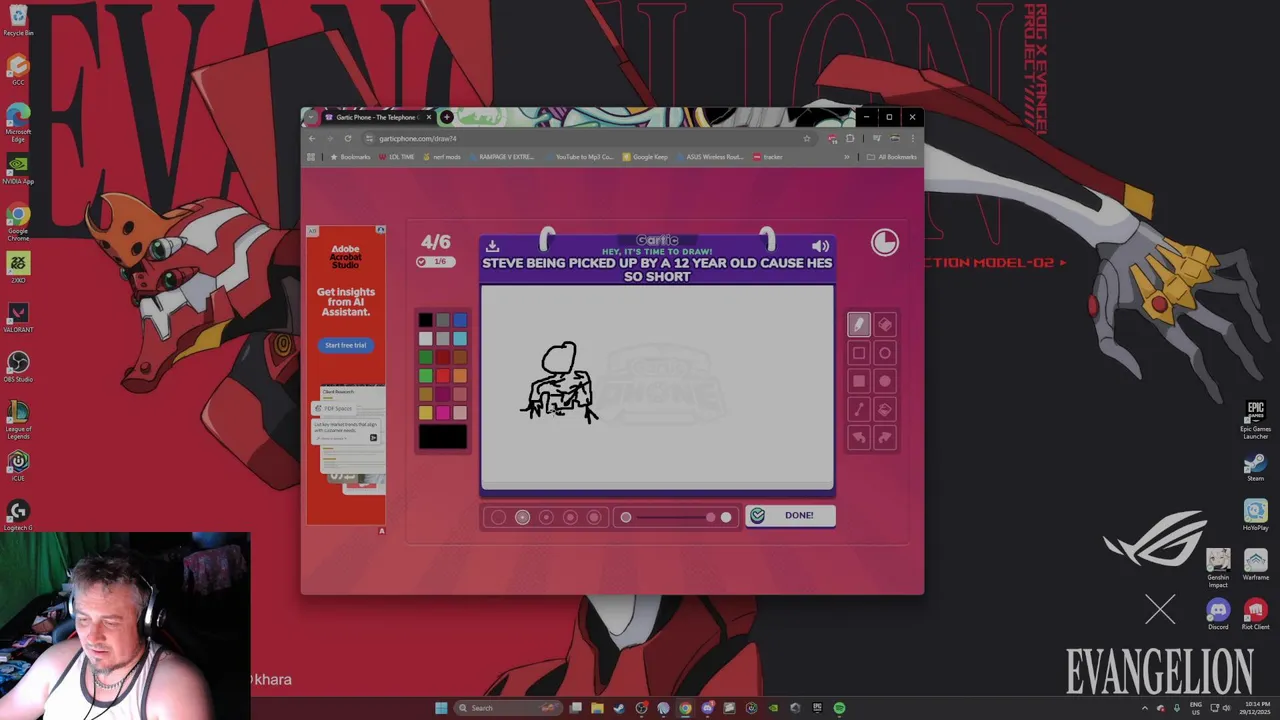The height and width of the screenshot is (720, 1280).
Task: Open the Bookmarks folder in bookmarks bar
Action: (x=350, y=157)
